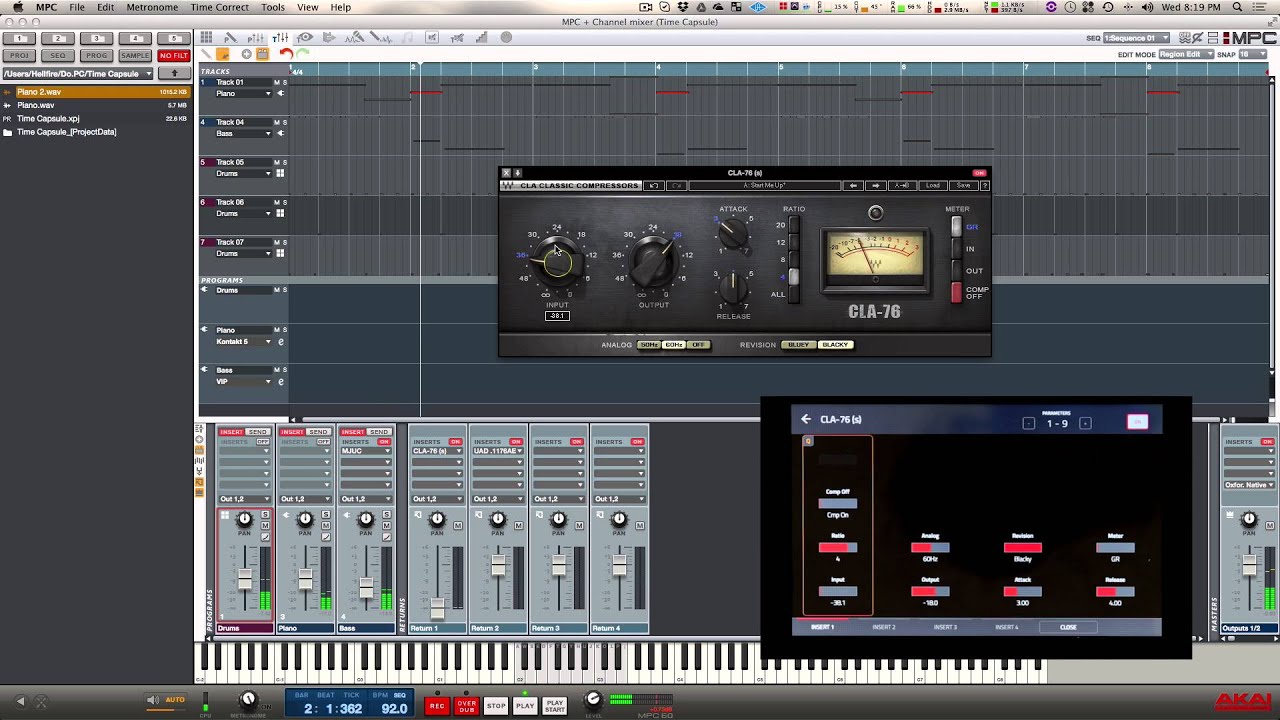Switch to INSERT 2 tab in hardware panel
1280x720 pixels.
[x=884, y=627]
